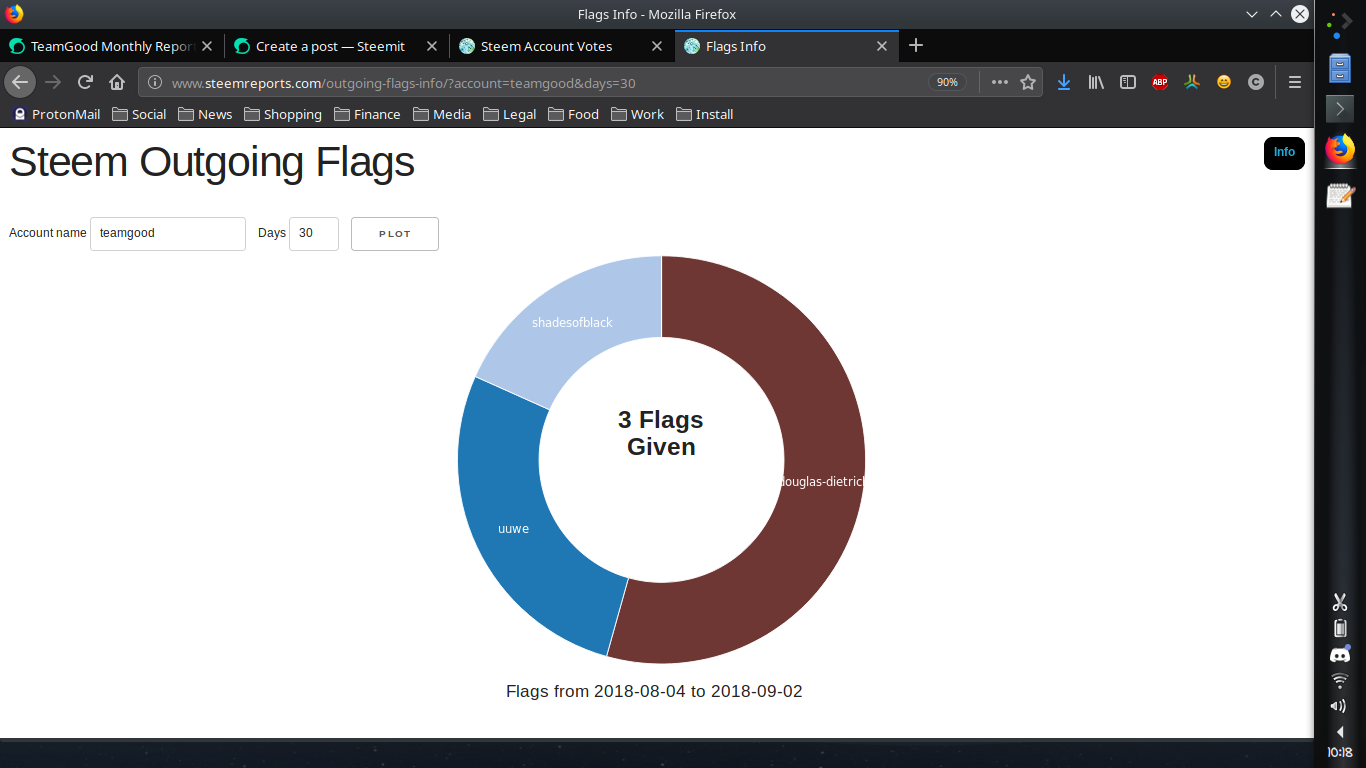Open the Firefox downloads arrow
The height and width of the screenshot is (768, 1366).
[x=1064, y=82]
